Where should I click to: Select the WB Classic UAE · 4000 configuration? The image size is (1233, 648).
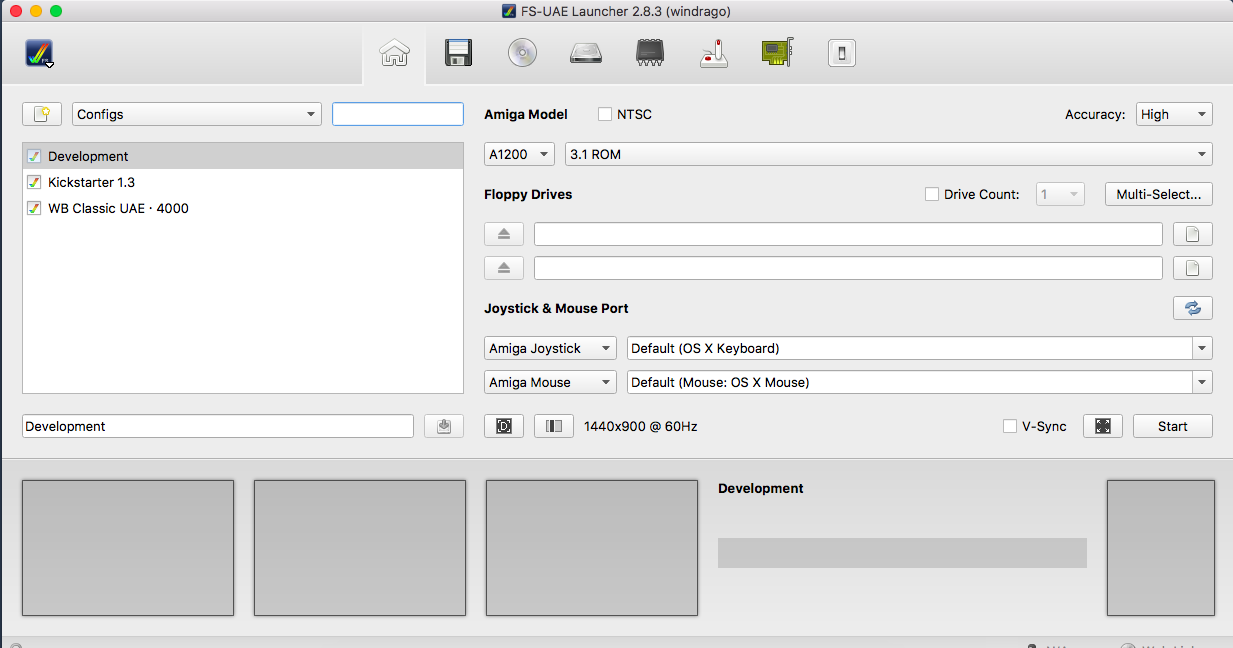tap(243, 208)
